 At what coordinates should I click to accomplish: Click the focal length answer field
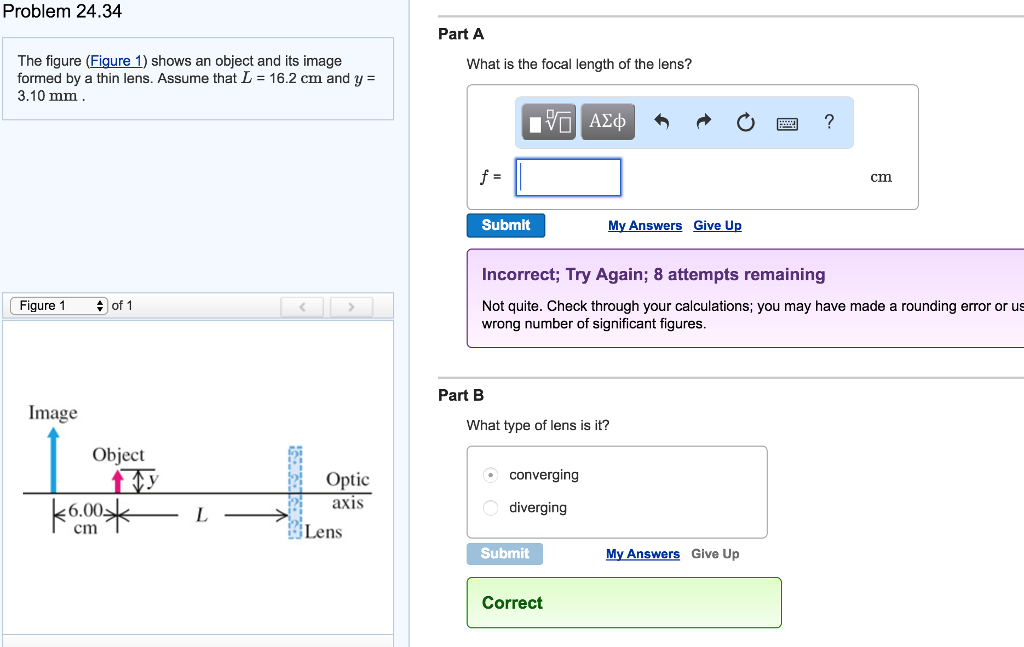point(568,177)
